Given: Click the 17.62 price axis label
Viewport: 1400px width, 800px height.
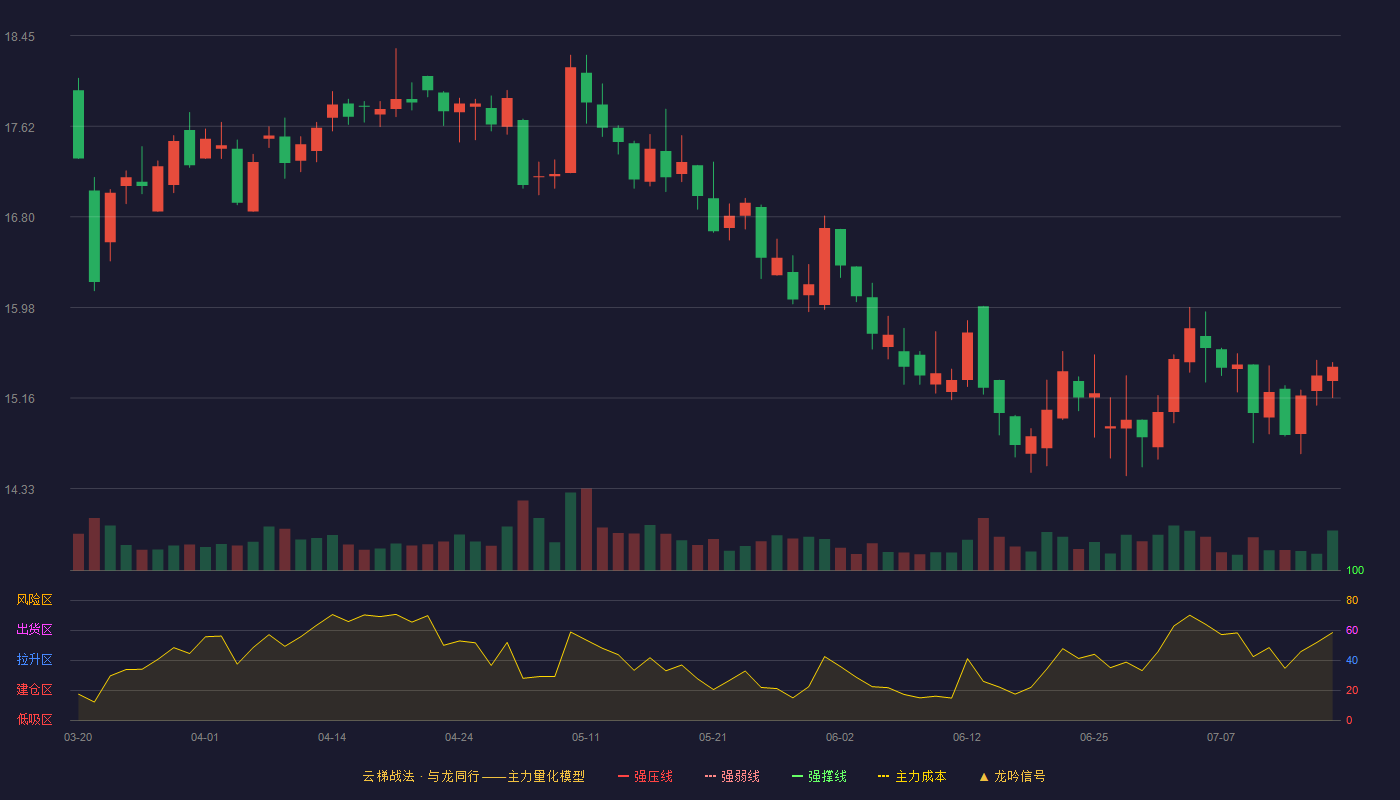Looking at the screenshot, I should point(20,127).
